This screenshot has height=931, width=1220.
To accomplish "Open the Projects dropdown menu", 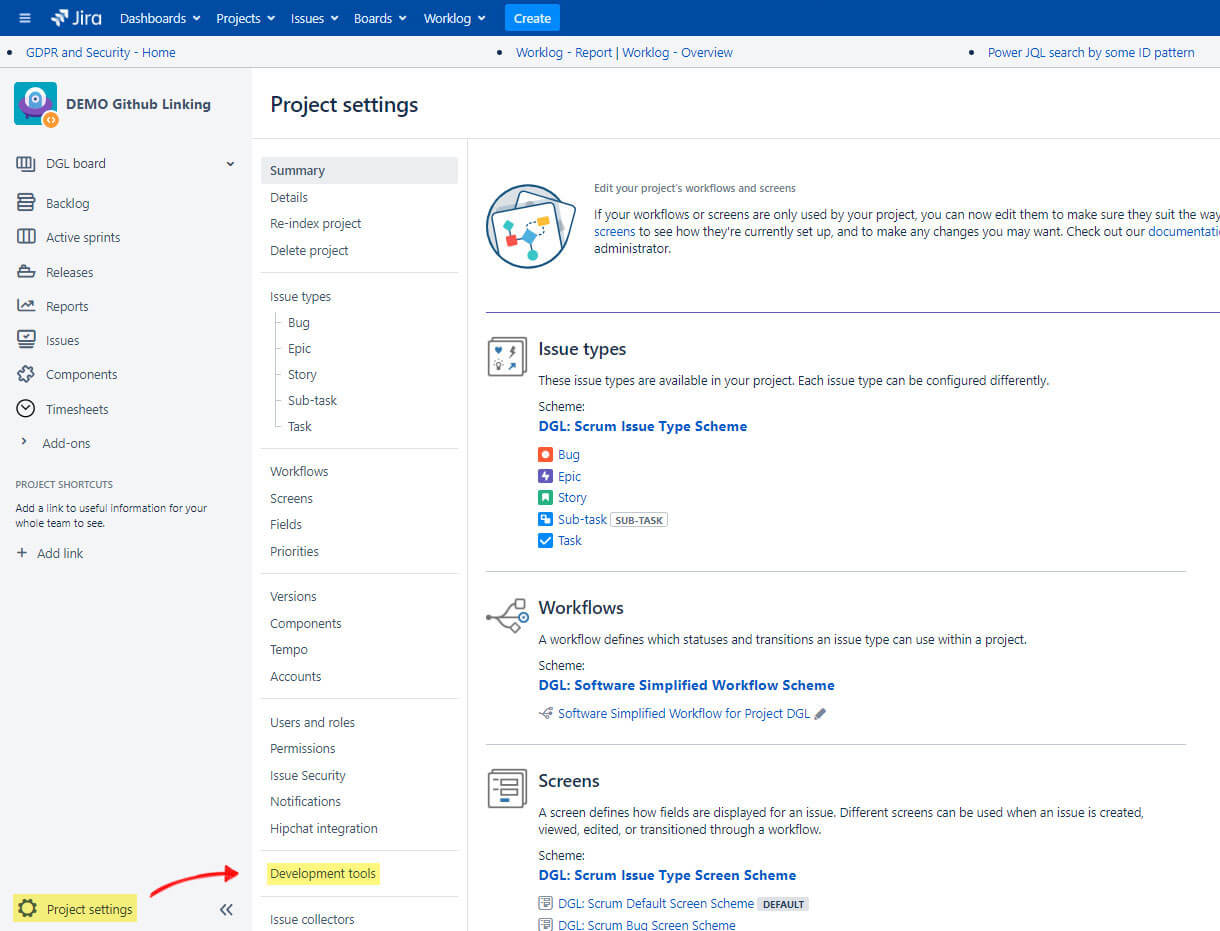I will point(246,18).
